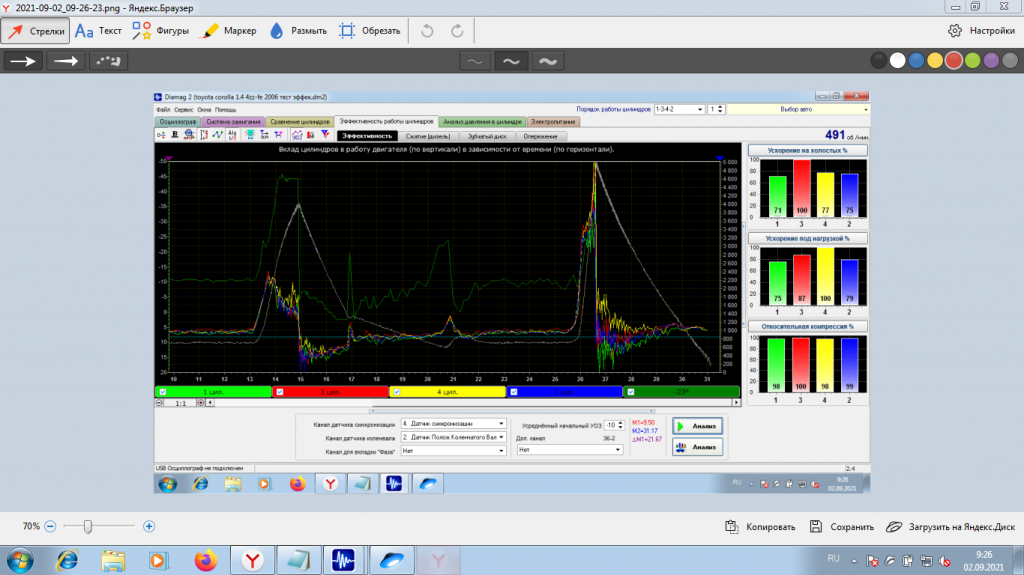Toggle the blue 2 цил. checkbox in Diamag

(x=513, y=392)
